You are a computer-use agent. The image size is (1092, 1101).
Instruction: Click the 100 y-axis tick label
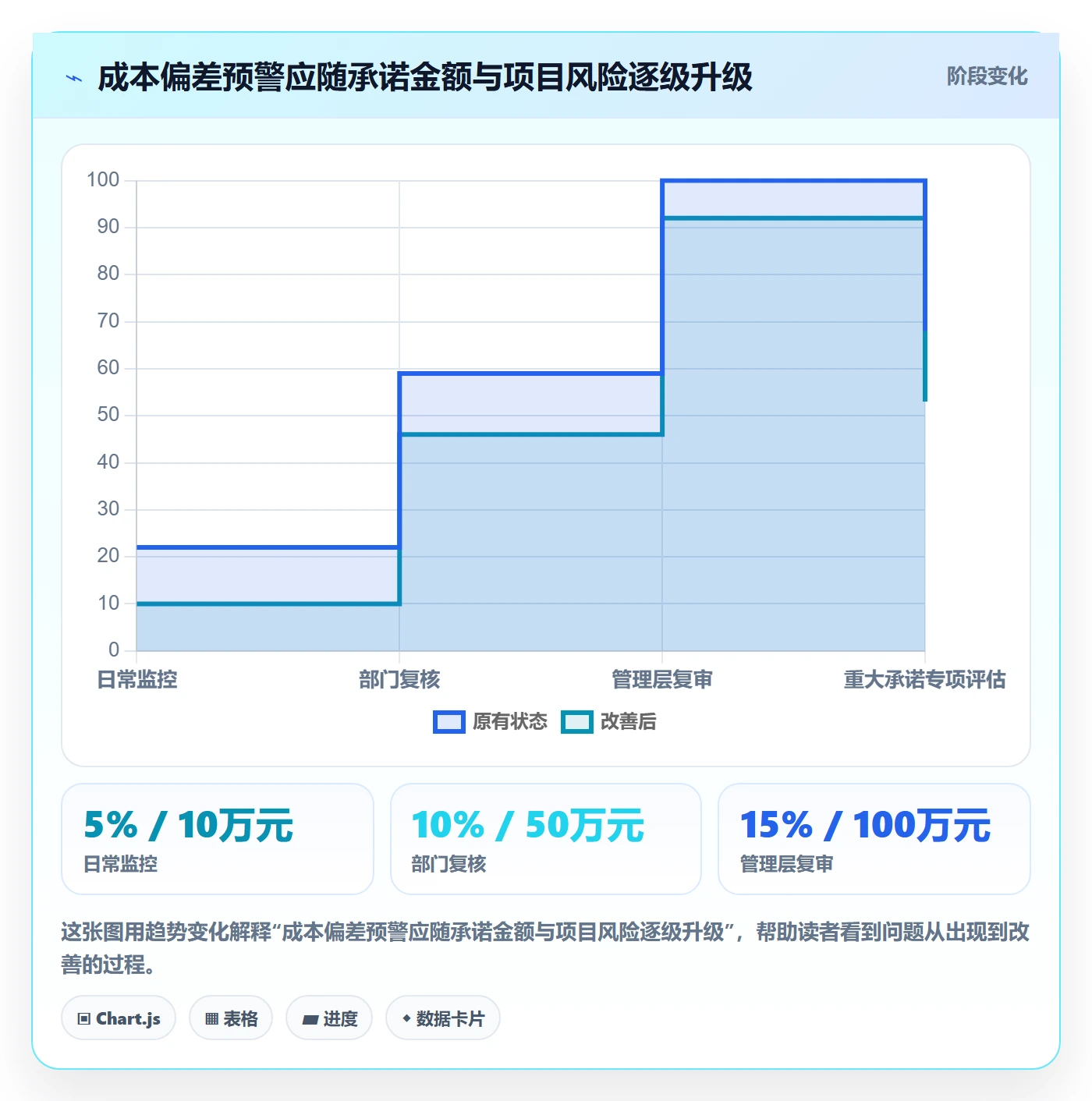(x=103, y=180)
